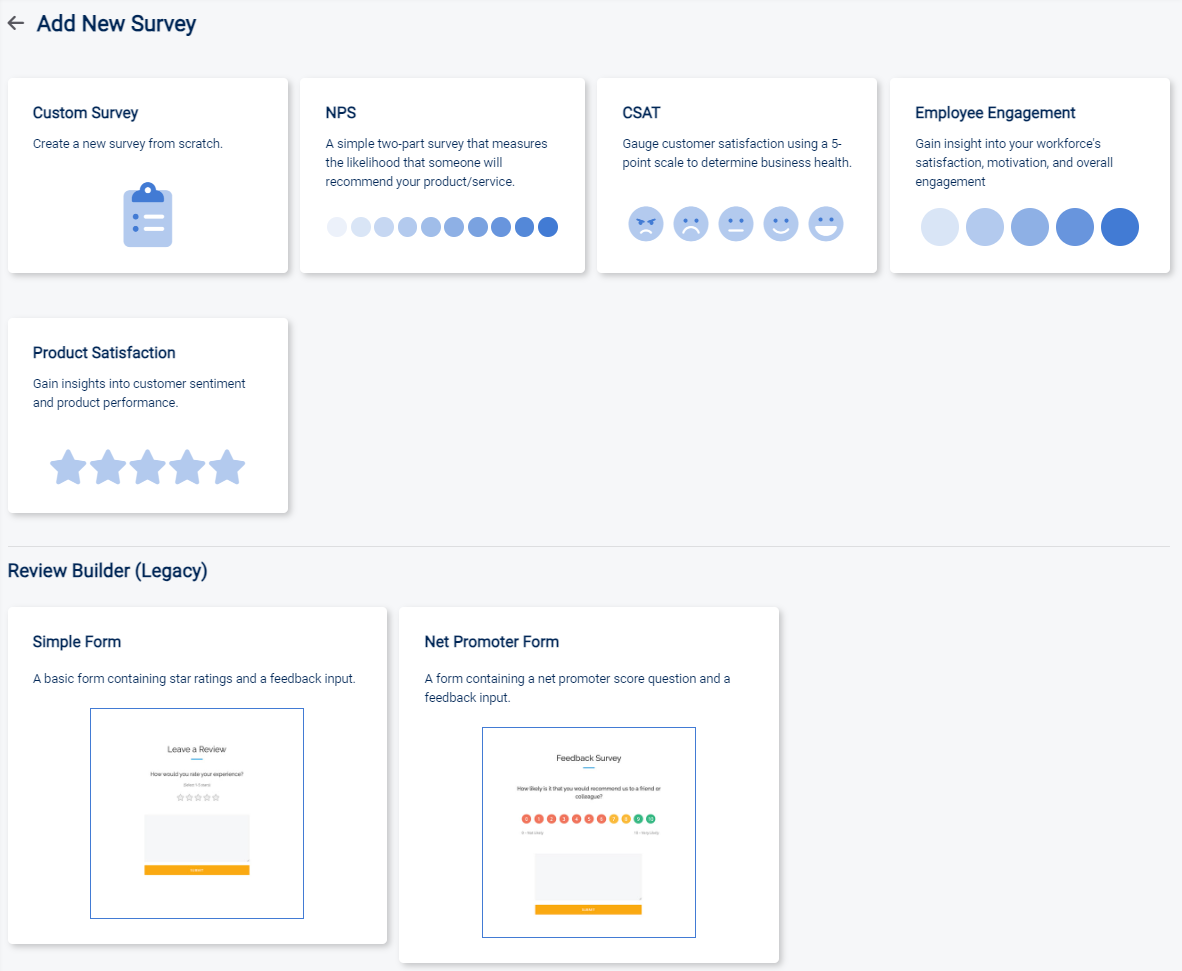Click the Feedback Survey form preview
The width and height of the screenshot is (1182, 971).
click(588, 832)
